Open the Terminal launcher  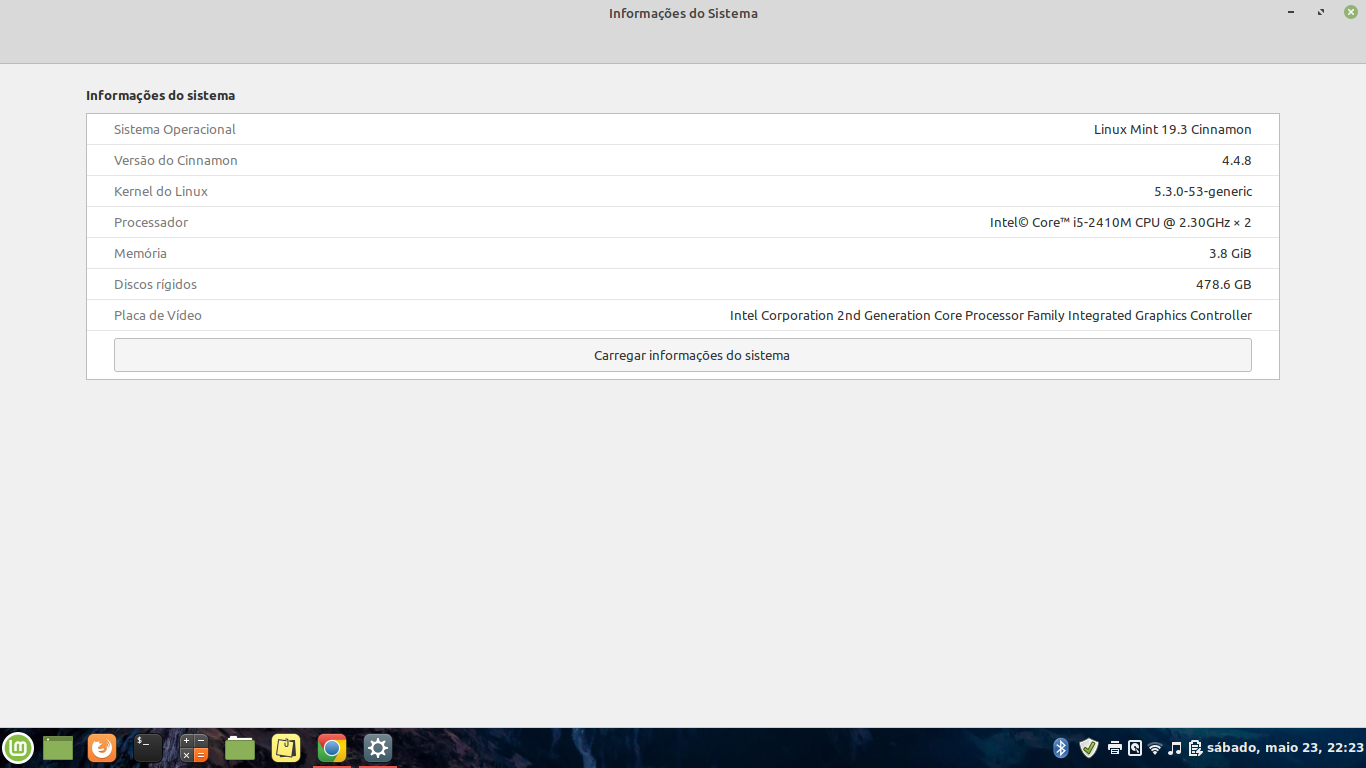pos(148,748)
